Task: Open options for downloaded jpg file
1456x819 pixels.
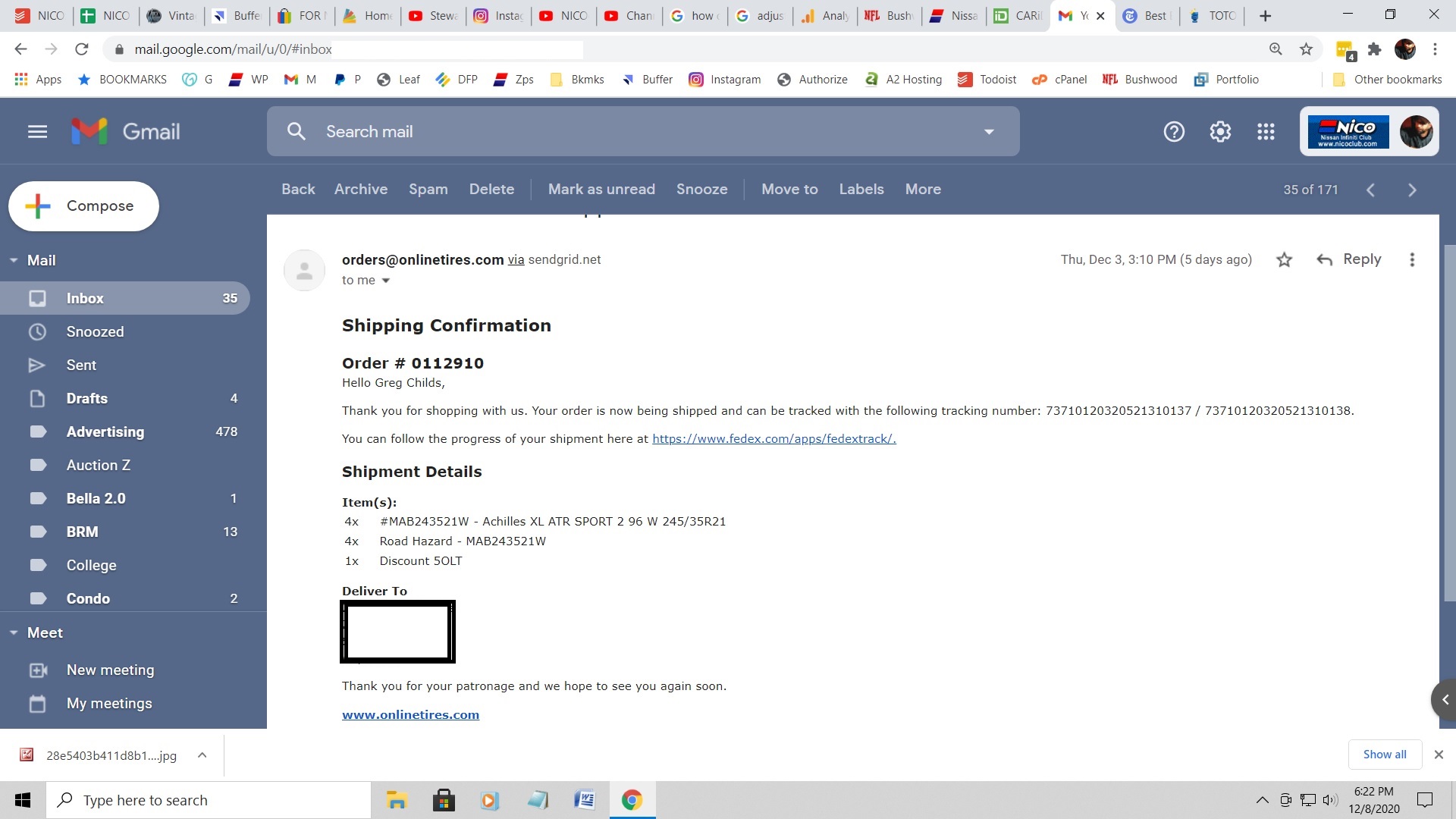Action: click(202, 755)
